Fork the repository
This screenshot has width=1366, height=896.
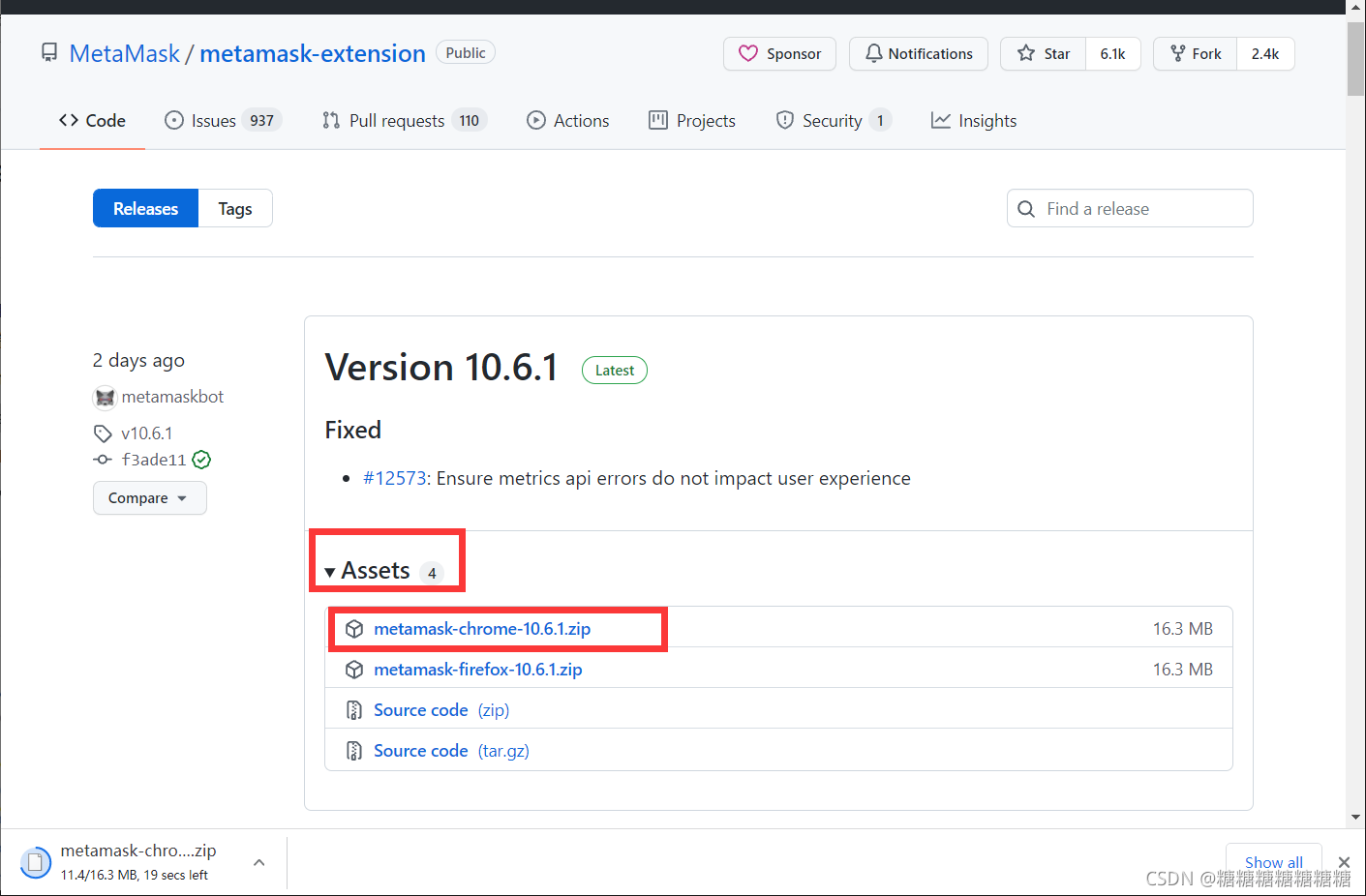[1196, 53]
